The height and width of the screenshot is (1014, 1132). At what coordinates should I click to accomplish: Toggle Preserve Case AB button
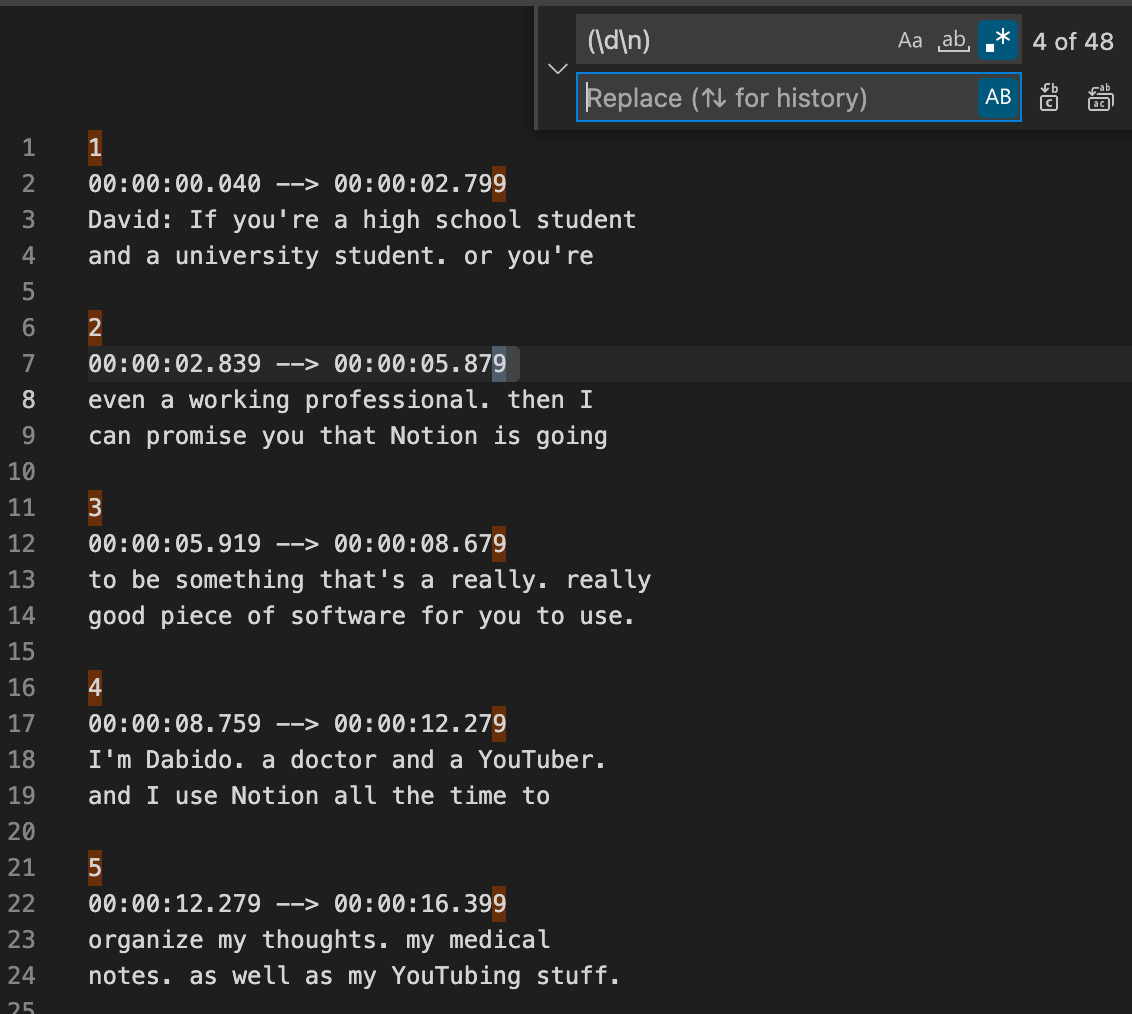coord(998,97)
